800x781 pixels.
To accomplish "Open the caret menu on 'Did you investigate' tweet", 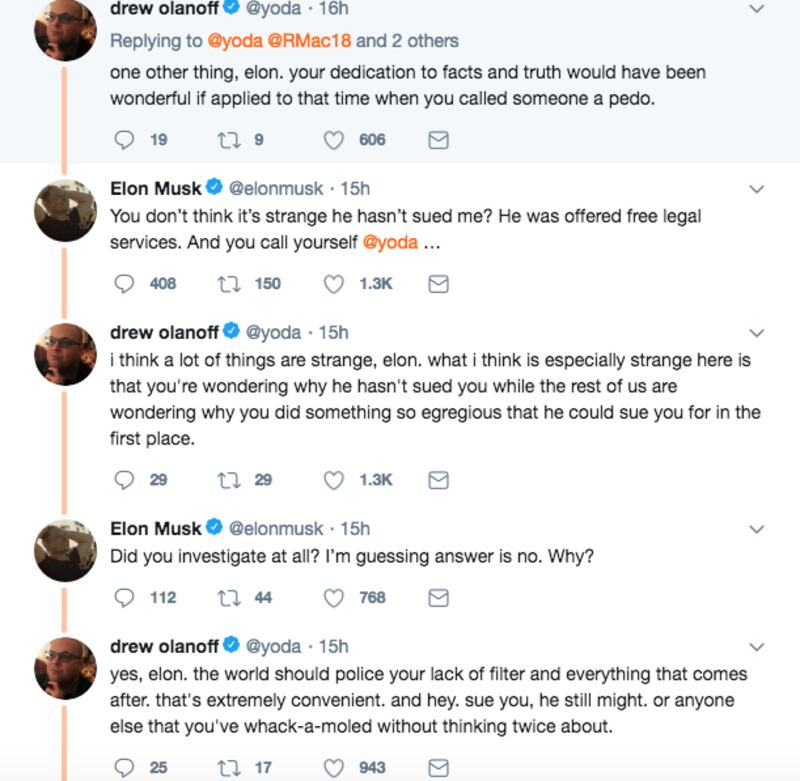I will [757, 529].
